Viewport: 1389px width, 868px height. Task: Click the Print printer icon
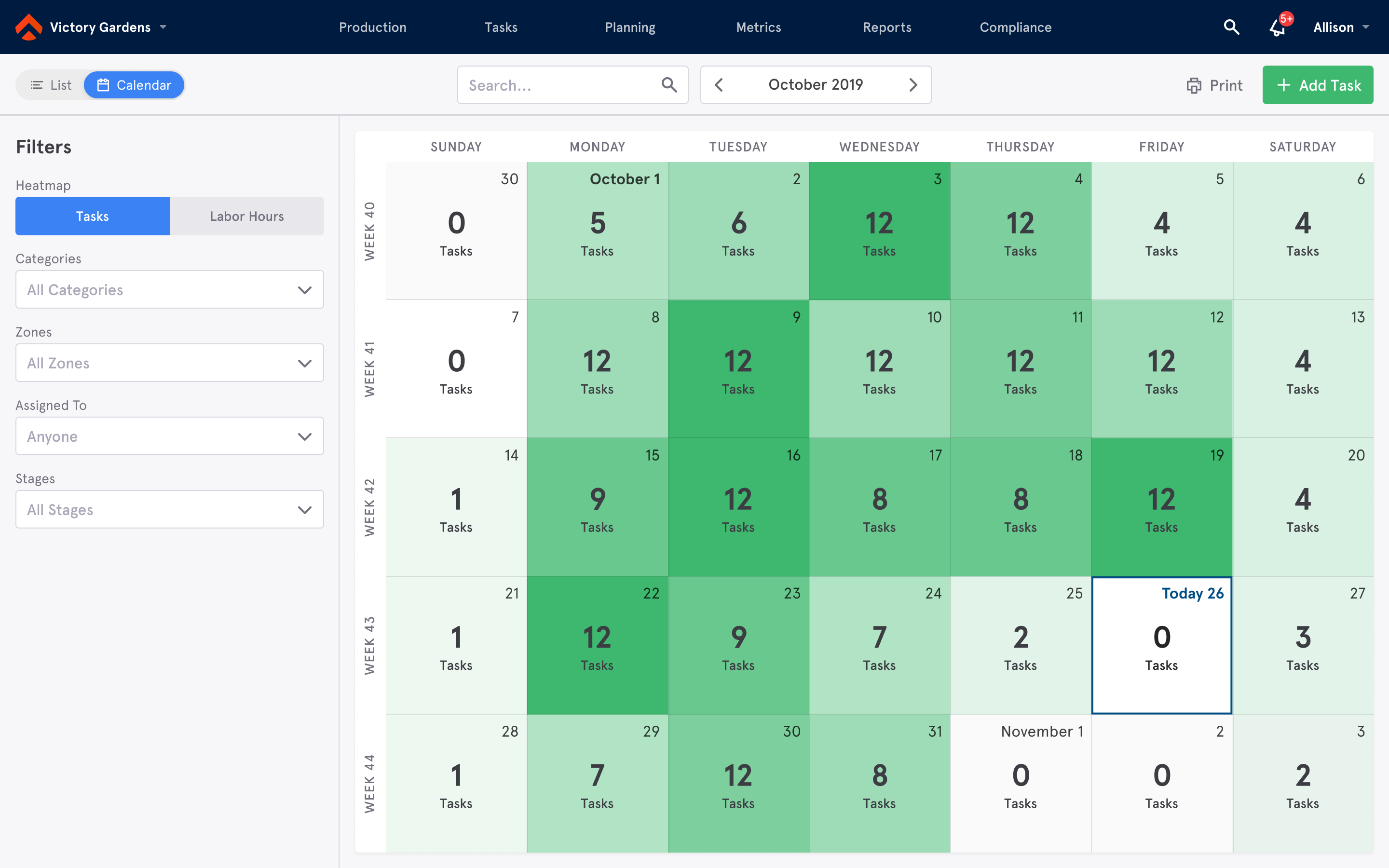pyautogui.click(x=1194, y=85)
